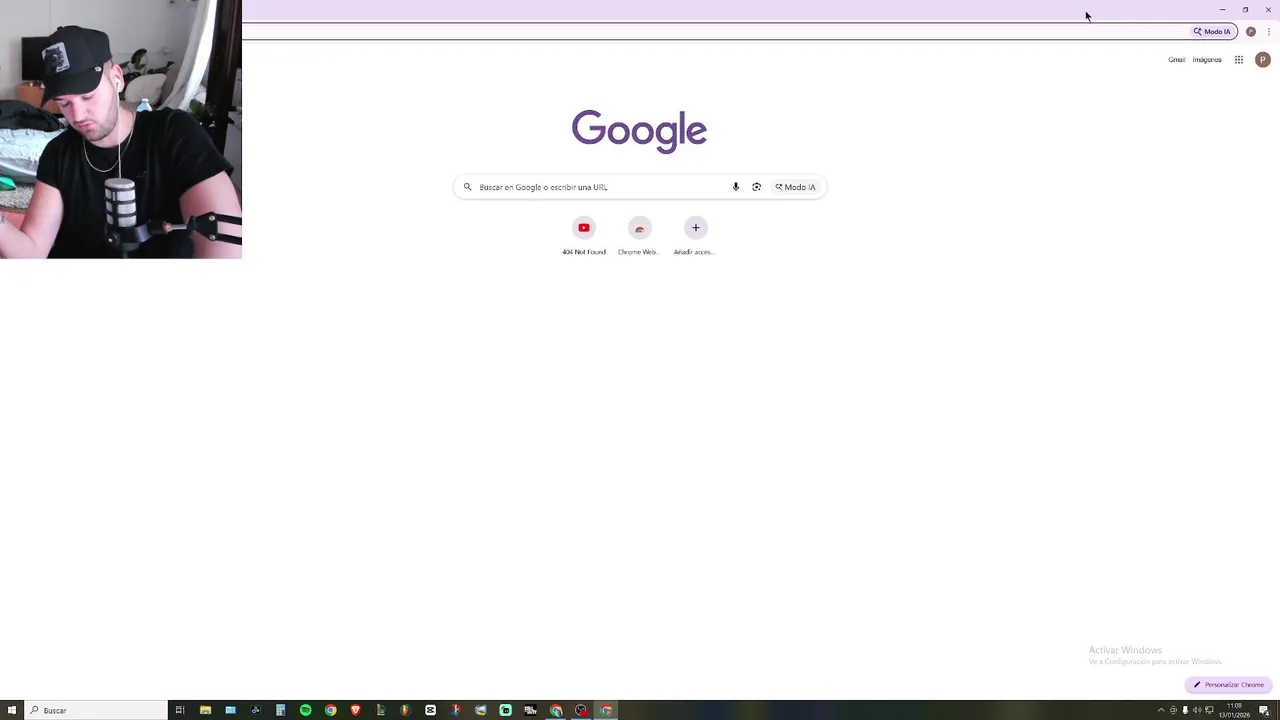This screenshot has width=1280, height=720.
Task: Show hidden system tray icons
Action: coord(1161,710)
